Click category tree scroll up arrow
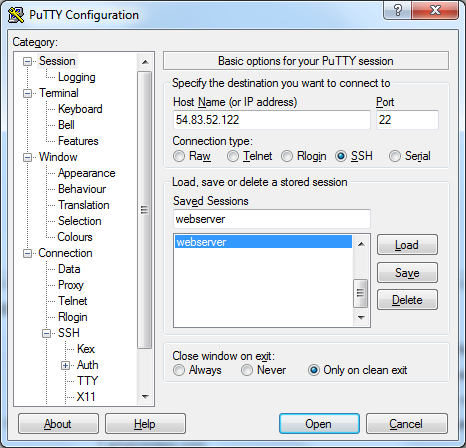466x448 pixels. pyautogui.click(x=145, y=62)
